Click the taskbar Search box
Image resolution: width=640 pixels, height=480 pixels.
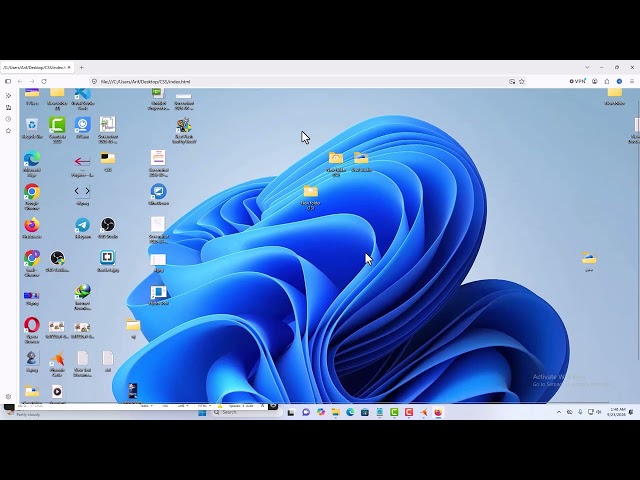[x=247, y=412]
